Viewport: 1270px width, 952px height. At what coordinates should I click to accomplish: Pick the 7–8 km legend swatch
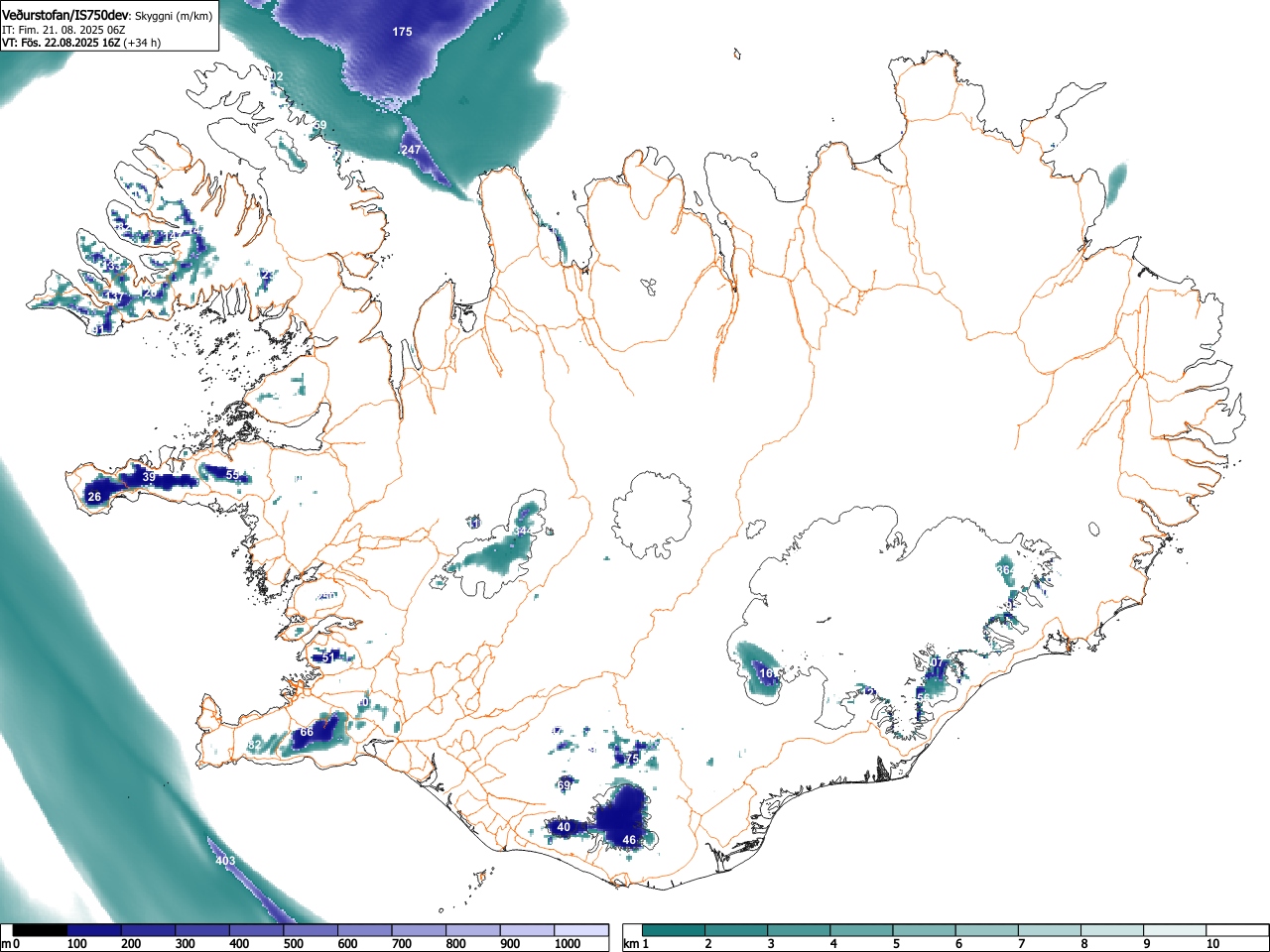tap(1052, 930)
